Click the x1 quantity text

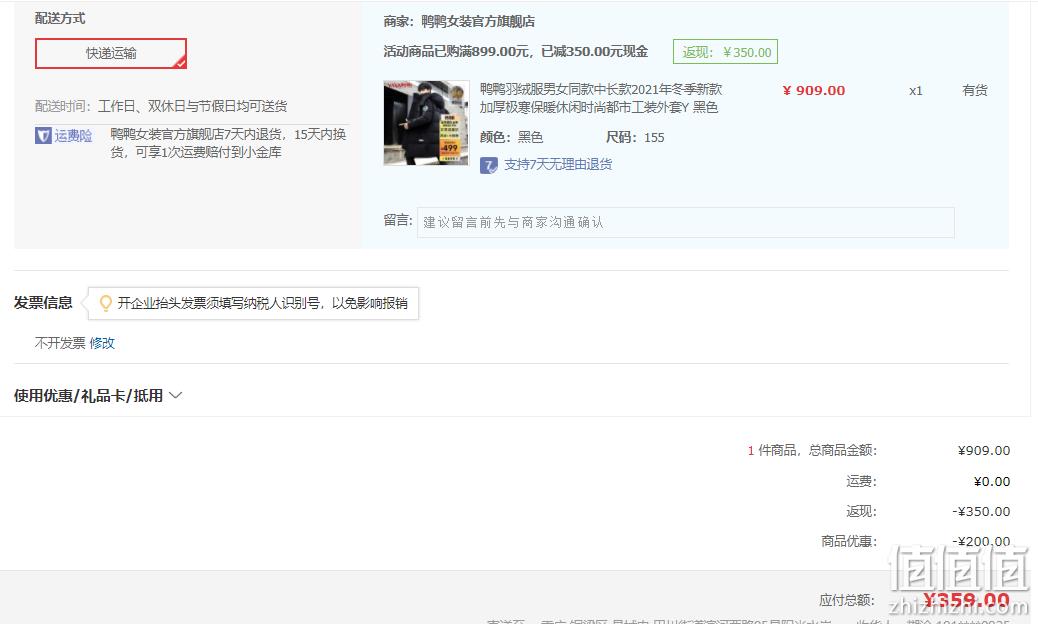click(x=916, y=91)
